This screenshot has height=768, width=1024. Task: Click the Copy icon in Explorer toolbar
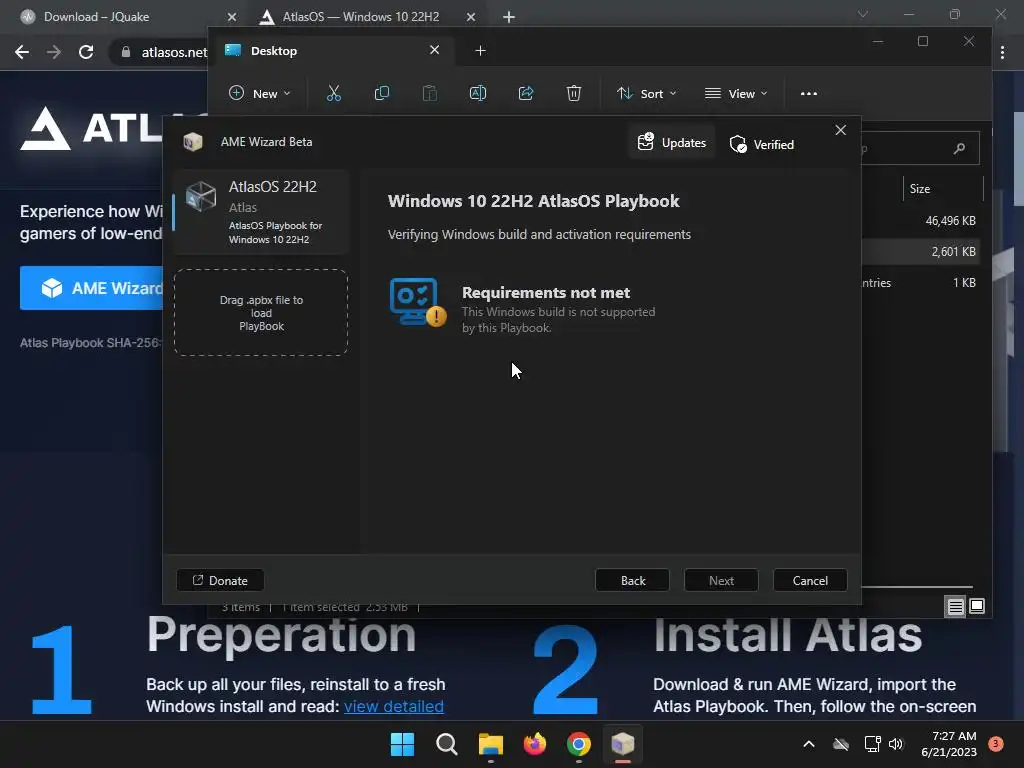pyautogui.click(x=381, y=93)
